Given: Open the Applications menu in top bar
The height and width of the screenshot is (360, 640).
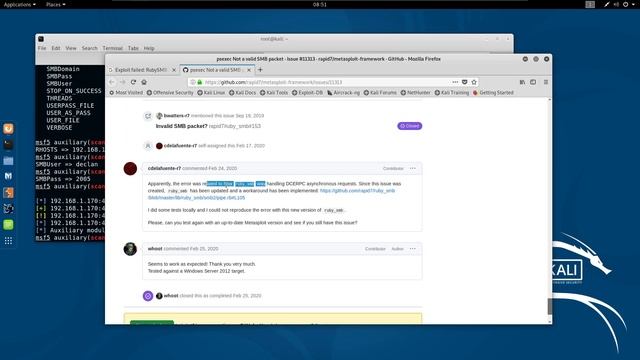Looking at the screenshot, I should tap(20, 4).
